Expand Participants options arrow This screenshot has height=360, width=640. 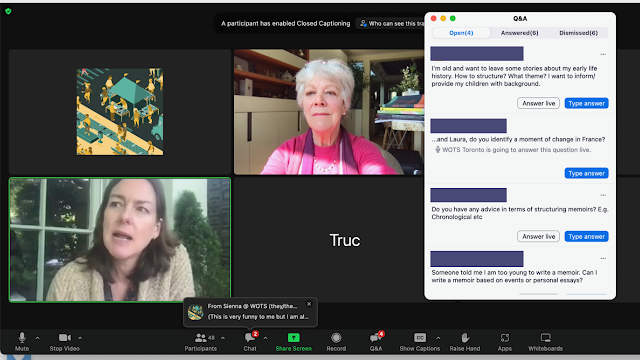(223, 338)
